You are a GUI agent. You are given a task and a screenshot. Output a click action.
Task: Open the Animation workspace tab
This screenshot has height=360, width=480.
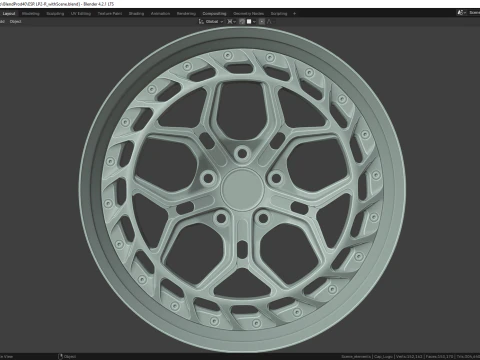(x=160, y=14)
